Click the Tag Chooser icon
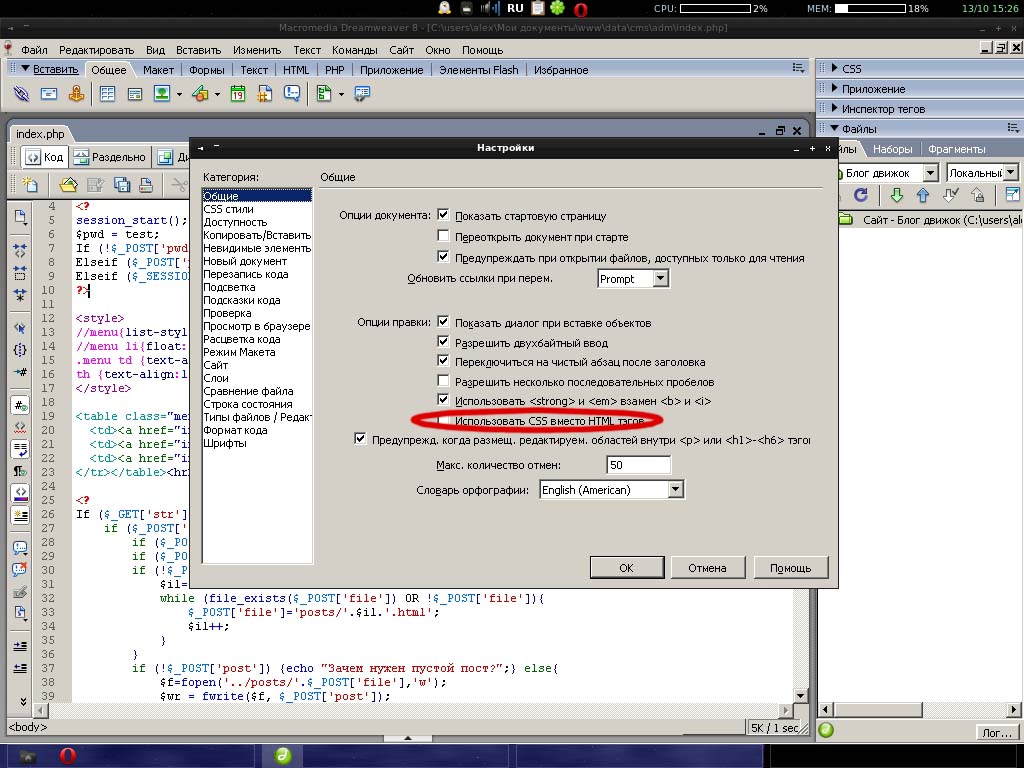This screenshot has height=768, width=1024. click(362, 94)
